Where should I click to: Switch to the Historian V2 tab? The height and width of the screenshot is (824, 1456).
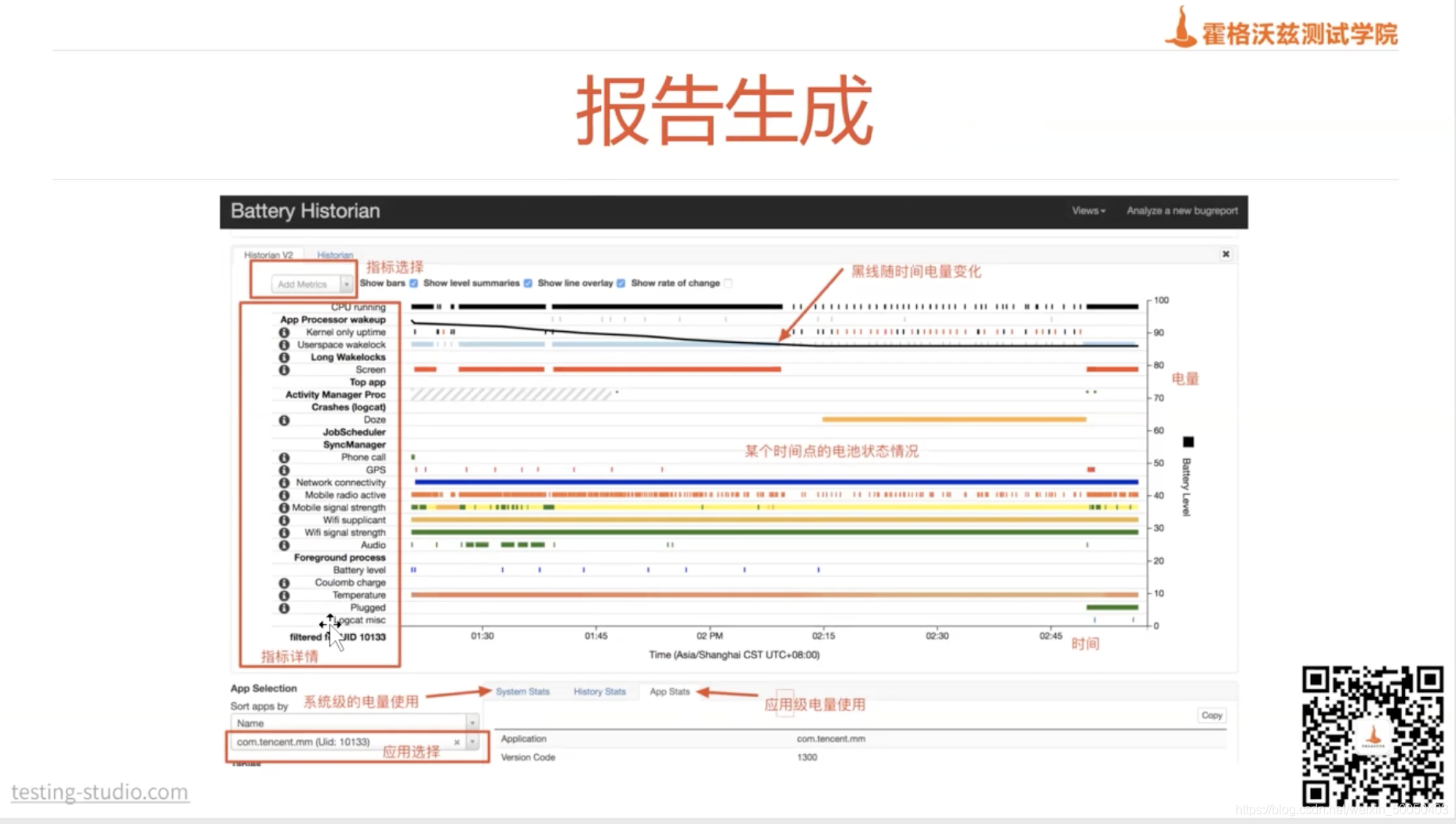point(268,255)
